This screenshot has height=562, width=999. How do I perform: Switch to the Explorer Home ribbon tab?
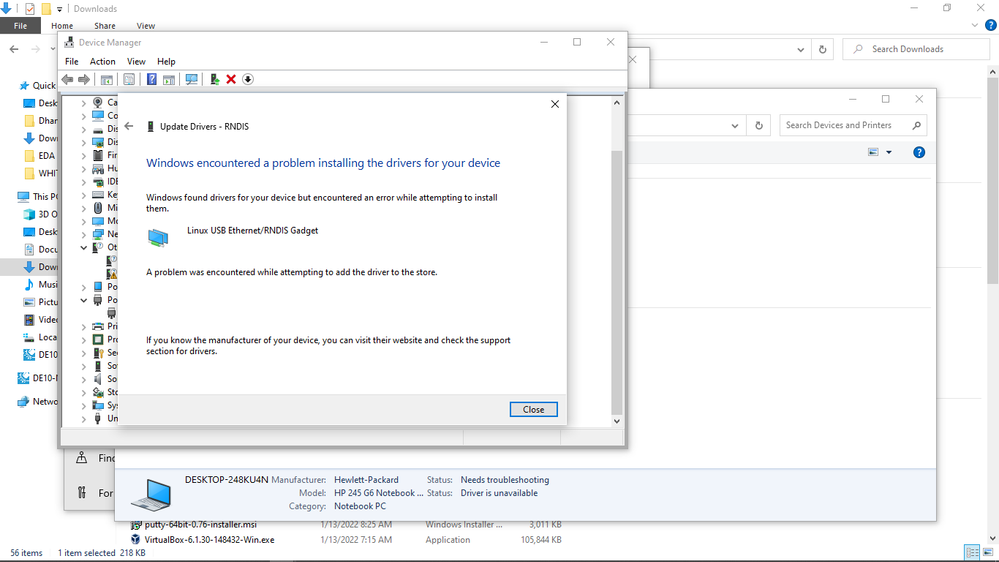(x=62, y=25)
